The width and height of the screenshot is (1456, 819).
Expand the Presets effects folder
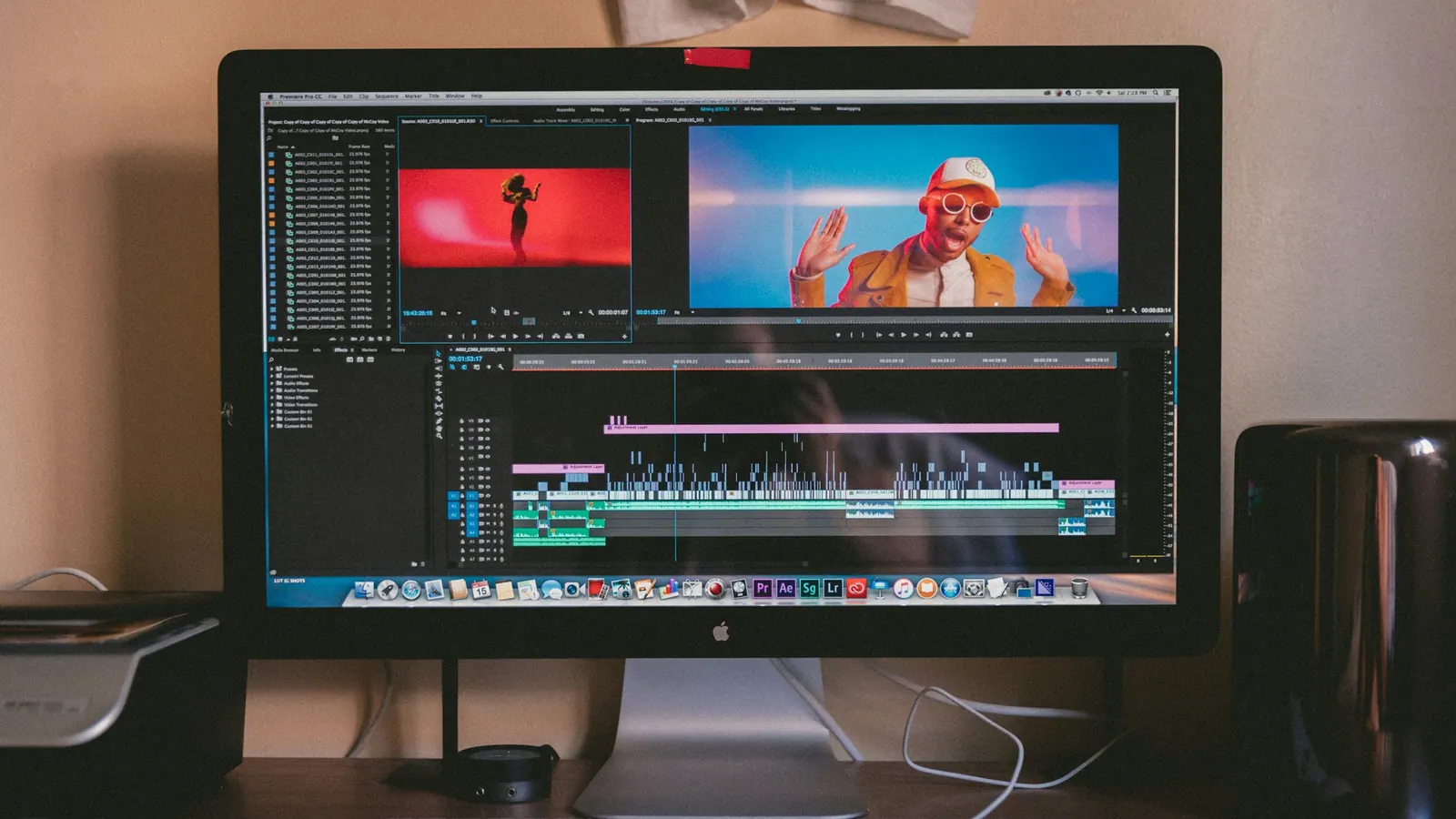(272, 369)
